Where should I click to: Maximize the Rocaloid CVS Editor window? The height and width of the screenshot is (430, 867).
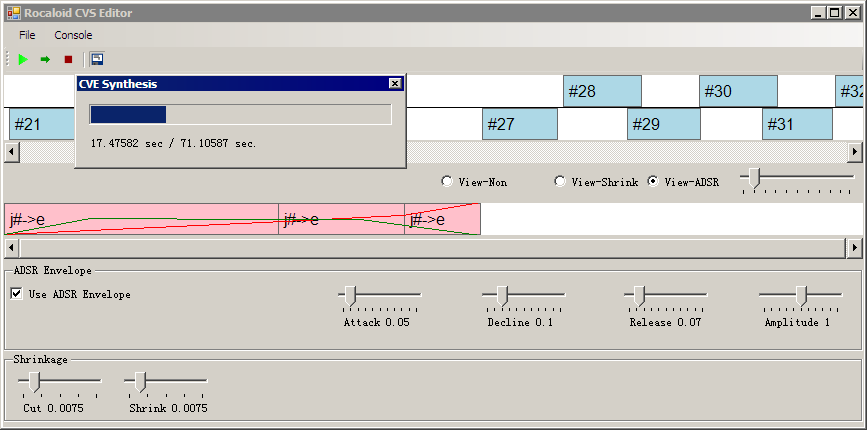point(835,13)
